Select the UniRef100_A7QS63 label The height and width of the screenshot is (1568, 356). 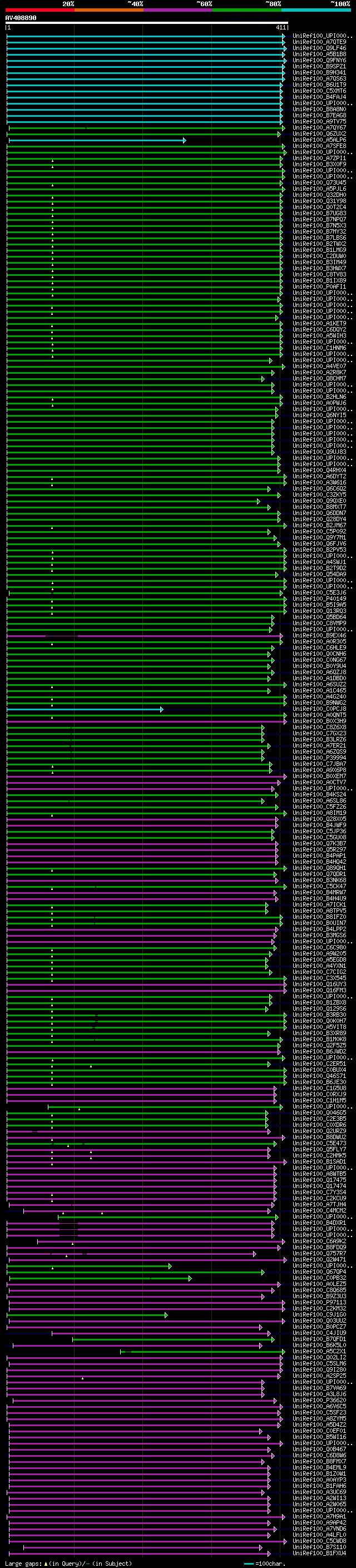click(x=319, y=78)
